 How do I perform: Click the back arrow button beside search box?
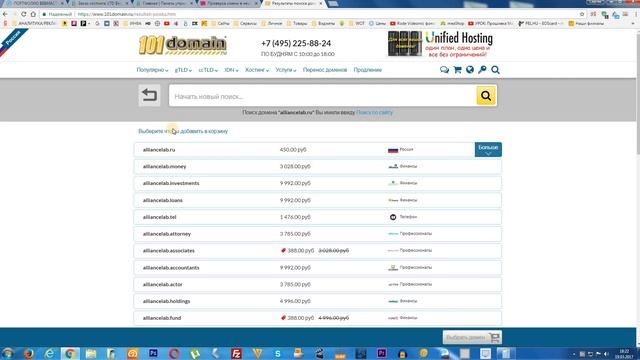149,96
